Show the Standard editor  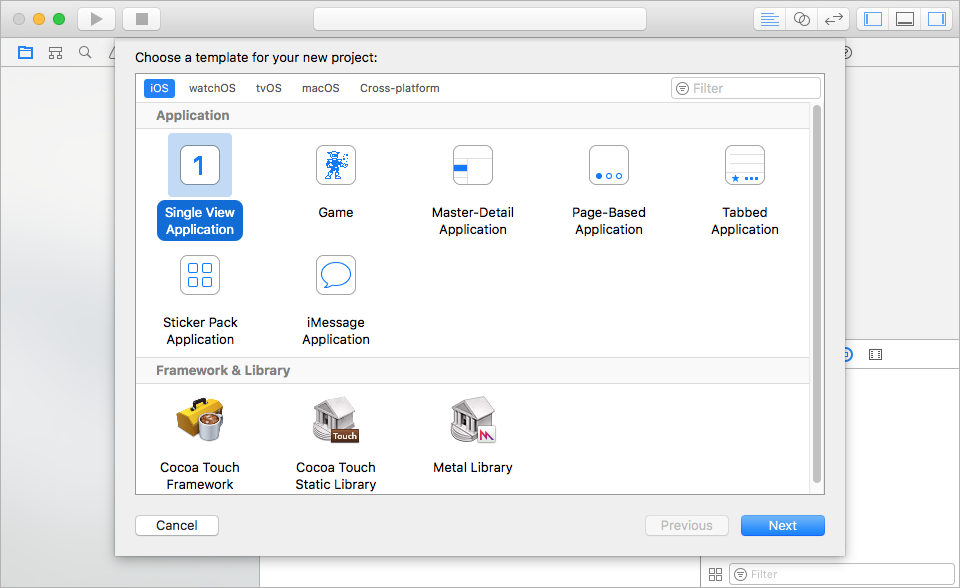[770, 19]
